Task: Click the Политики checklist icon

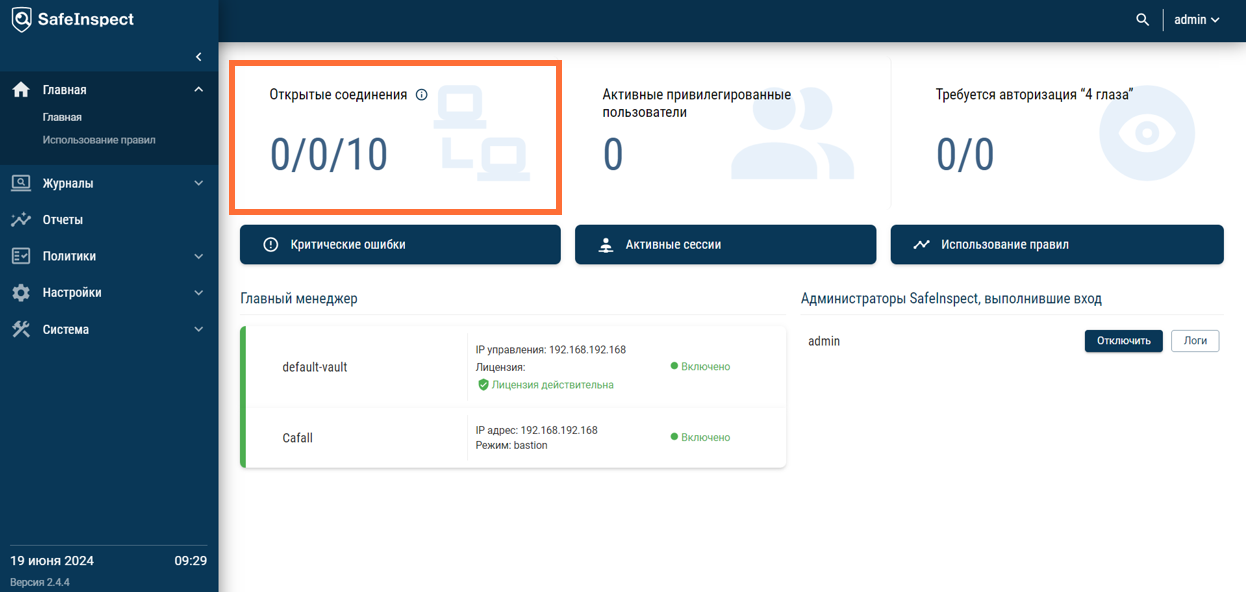Action: point(21,256)
